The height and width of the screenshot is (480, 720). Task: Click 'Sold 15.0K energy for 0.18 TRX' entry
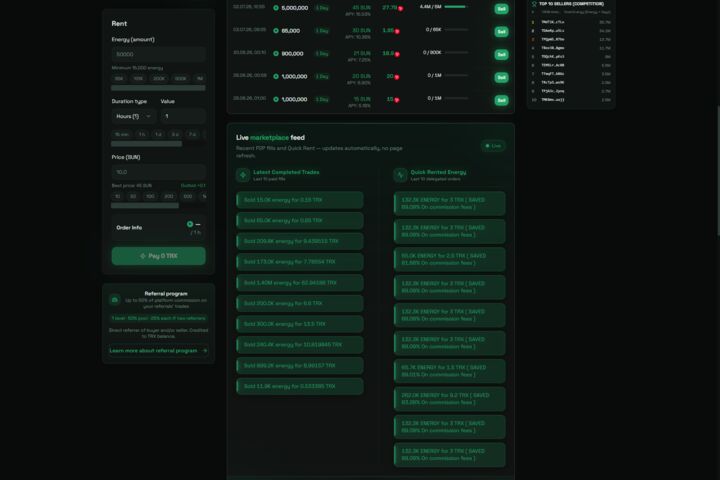pos(300,200)
